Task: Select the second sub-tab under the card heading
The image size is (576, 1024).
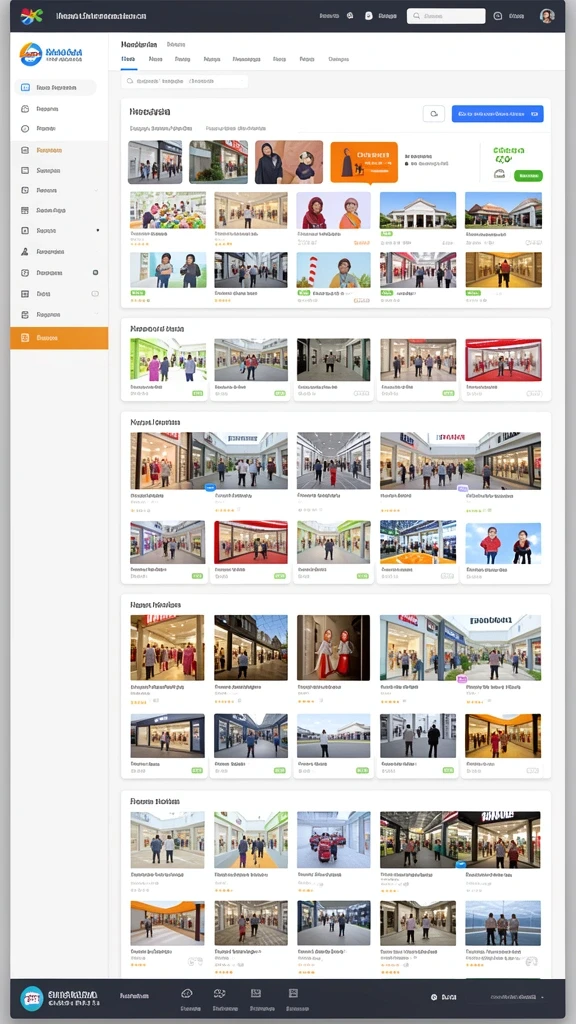Action: [x=236, y=129]
